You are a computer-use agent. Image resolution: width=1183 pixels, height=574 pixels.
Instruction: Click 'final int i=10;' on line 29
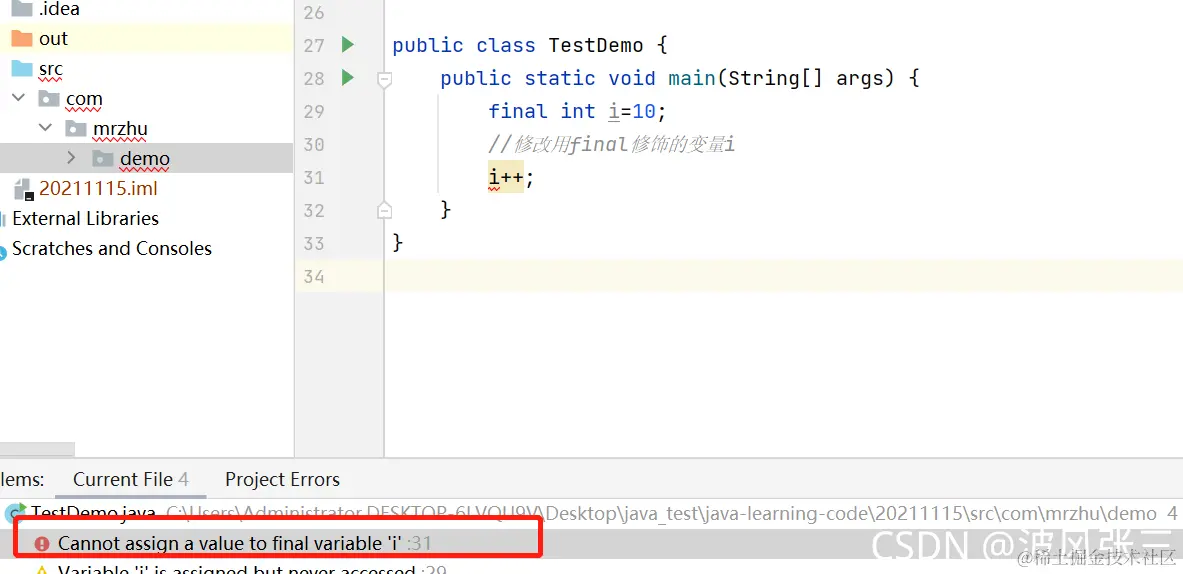click(577, 111)
